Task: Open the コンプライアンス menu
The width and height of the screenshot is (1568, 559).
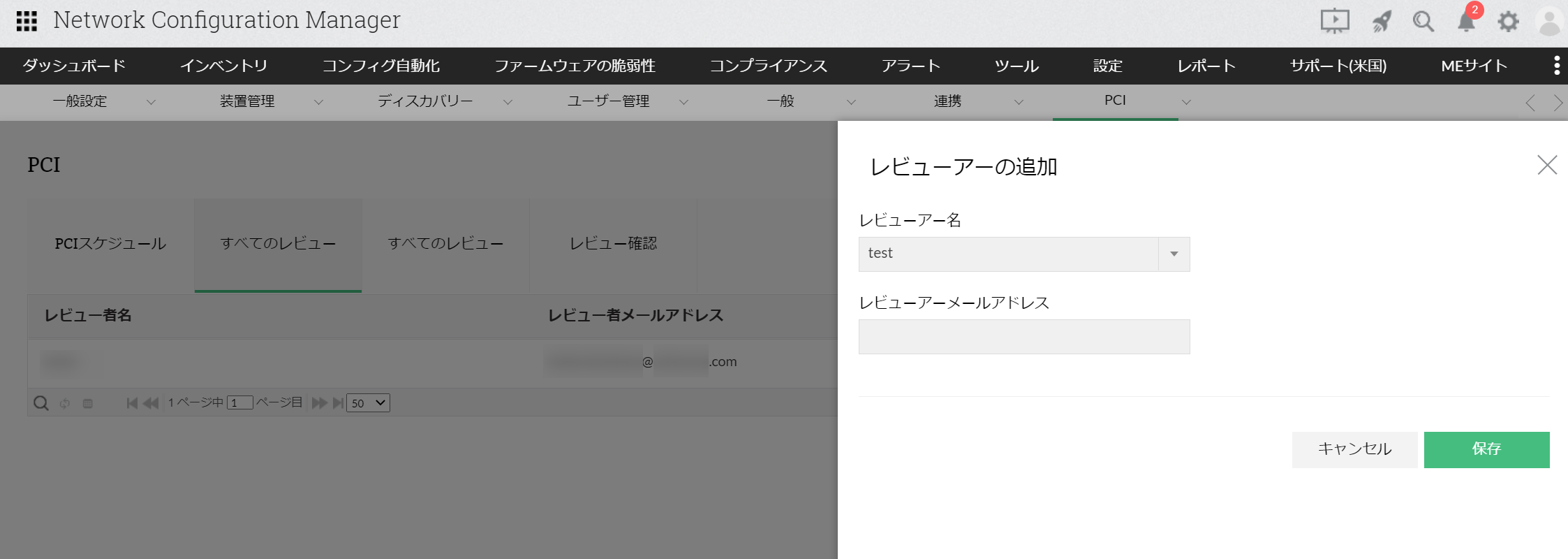Action: pyautogui.click(x=769, y=66)
